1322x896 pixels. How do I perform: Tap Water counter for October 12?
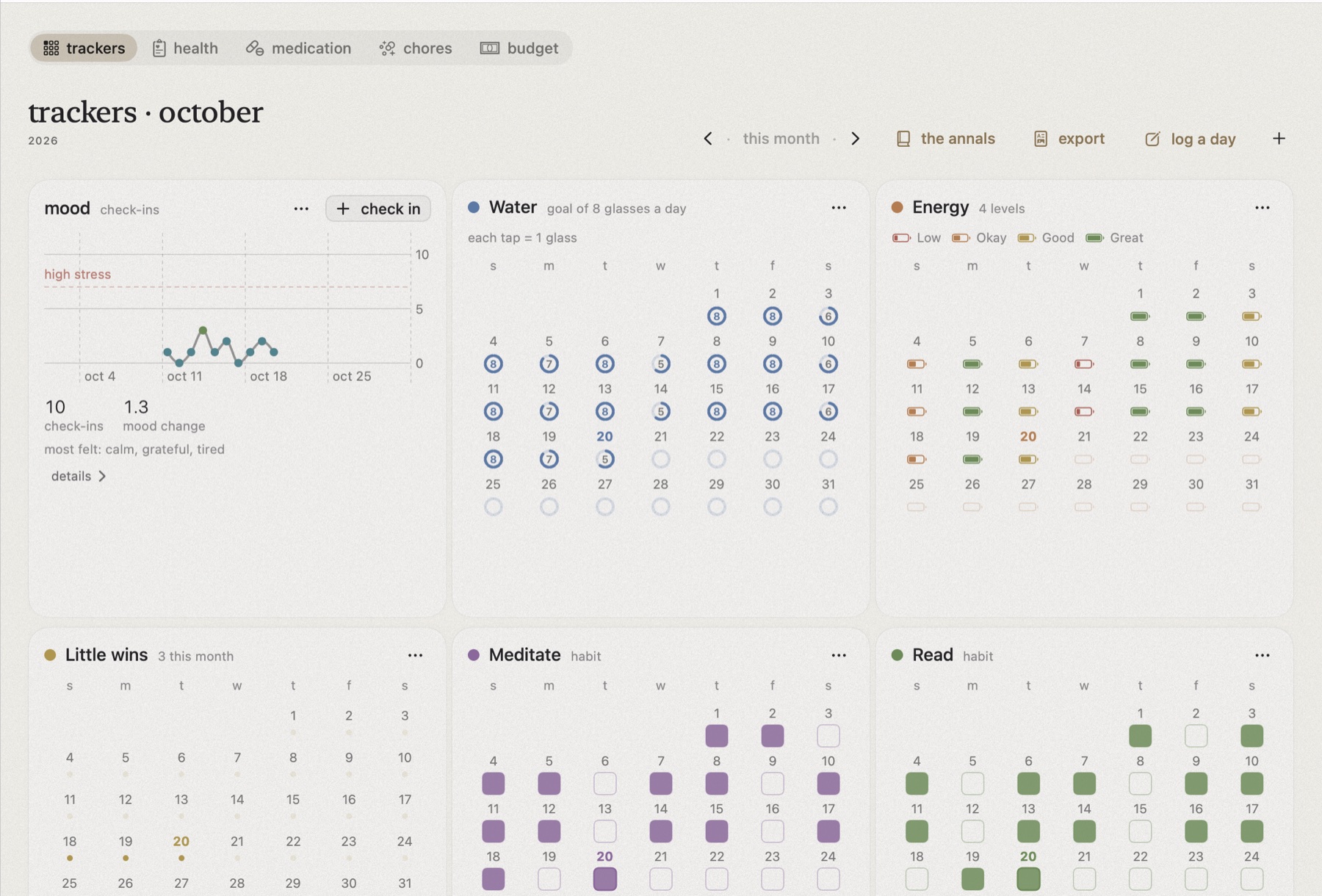(549, 411)
